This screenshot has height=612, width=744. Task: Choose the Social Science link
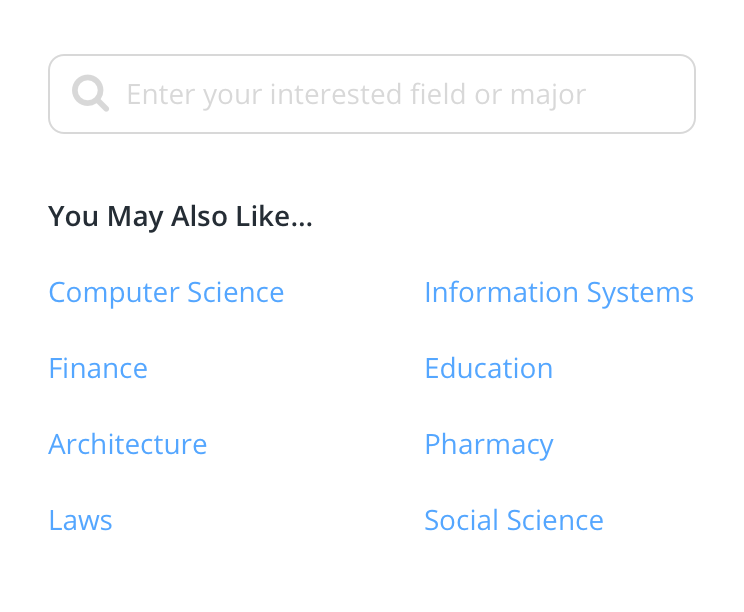coord(514,521)
